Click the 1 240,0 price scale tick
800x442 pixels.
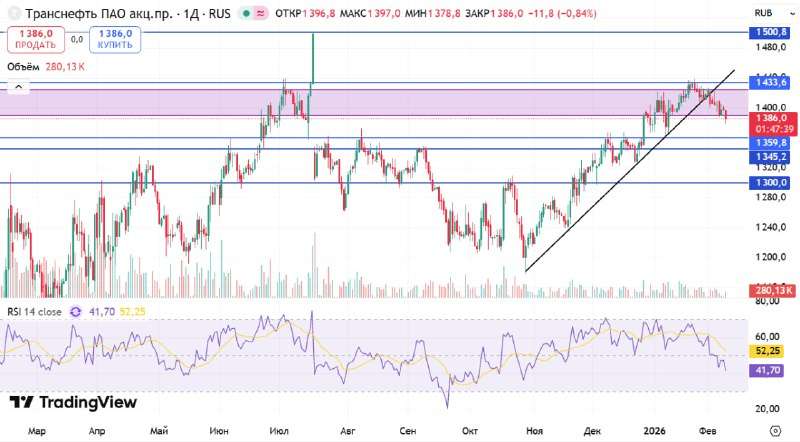tap(770, 227)
